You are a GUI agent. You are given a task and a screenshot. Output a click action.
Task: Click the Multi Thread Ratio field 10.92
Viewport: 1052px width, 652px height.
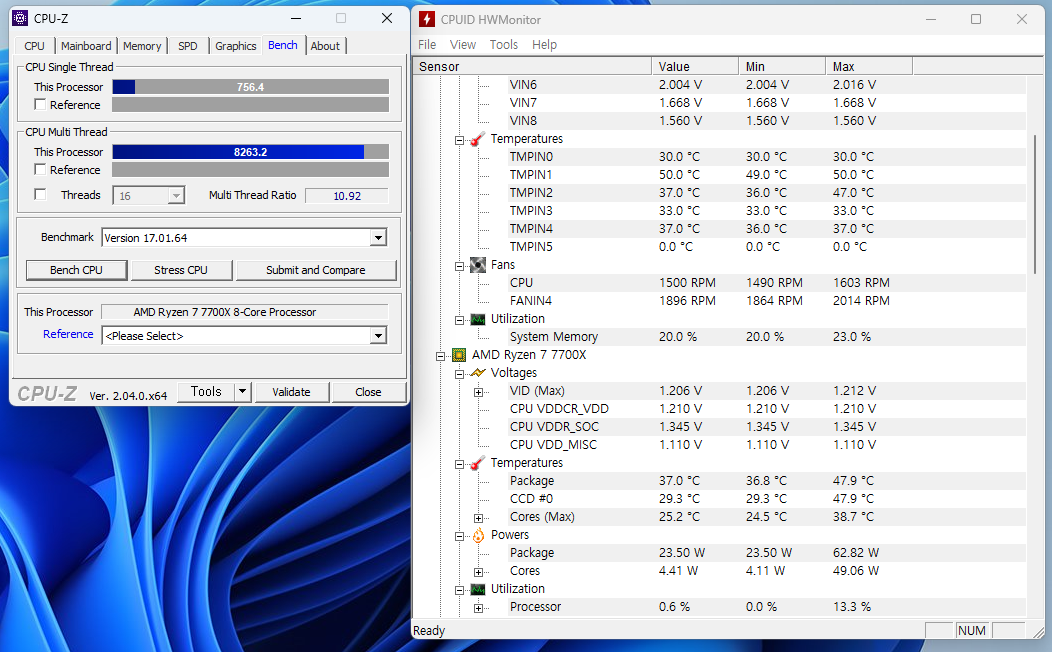[x=347, y=196]
